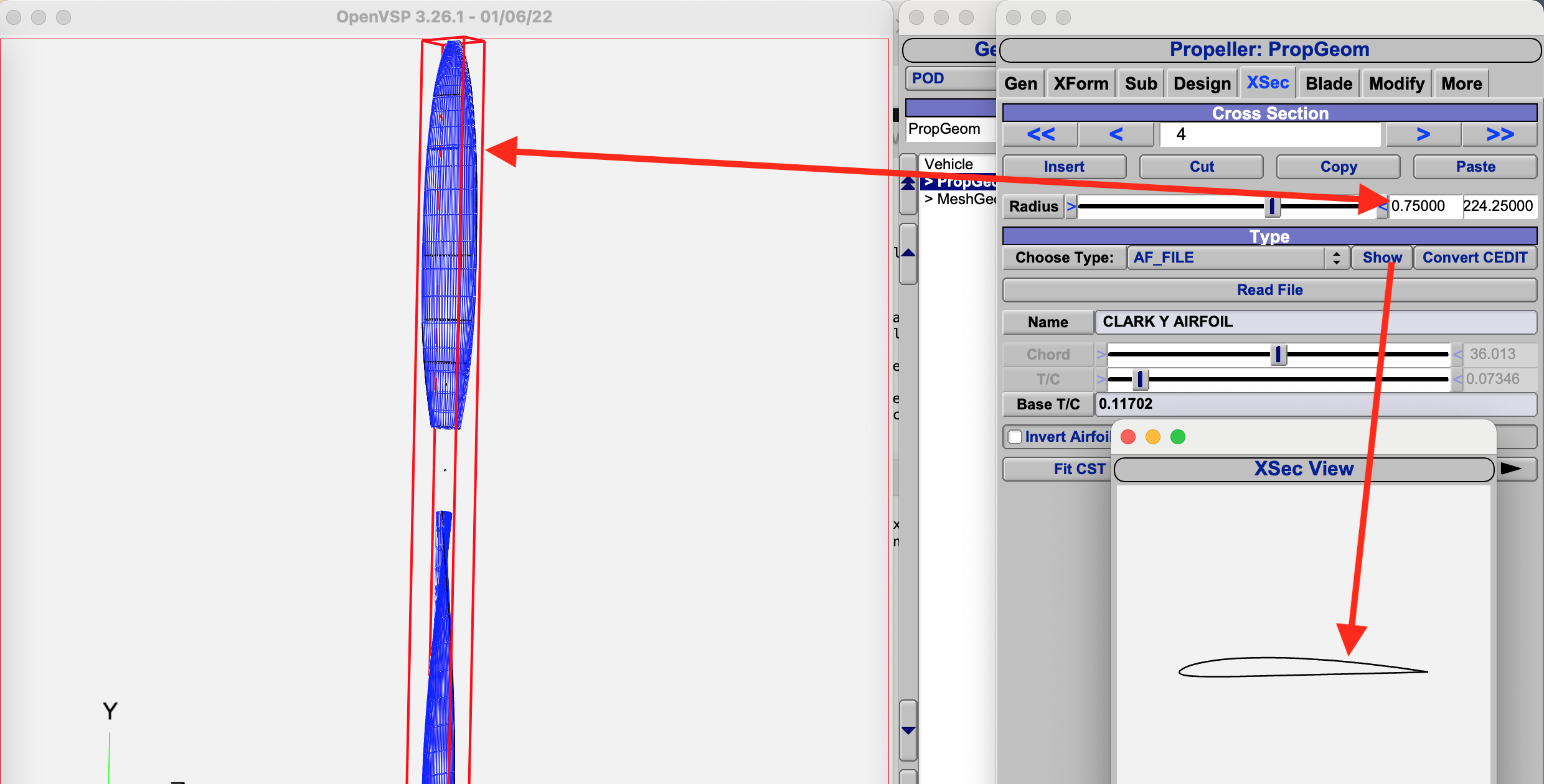Go to next cross section arrow

1423,134
